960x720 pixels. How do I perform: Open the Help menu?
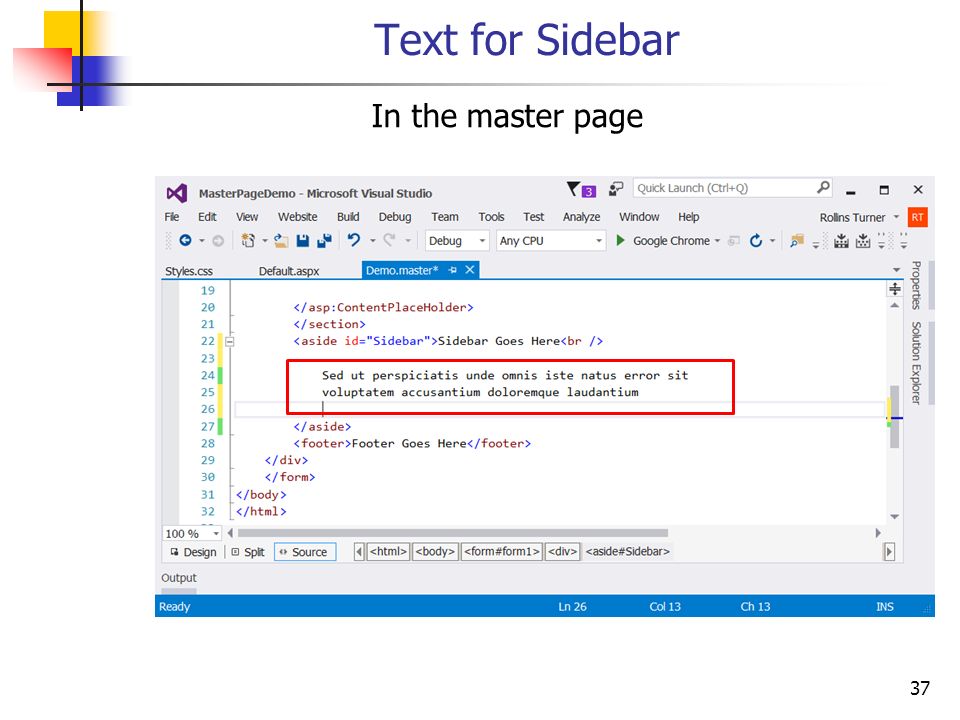pyautogui.click(x=688, y=217)
